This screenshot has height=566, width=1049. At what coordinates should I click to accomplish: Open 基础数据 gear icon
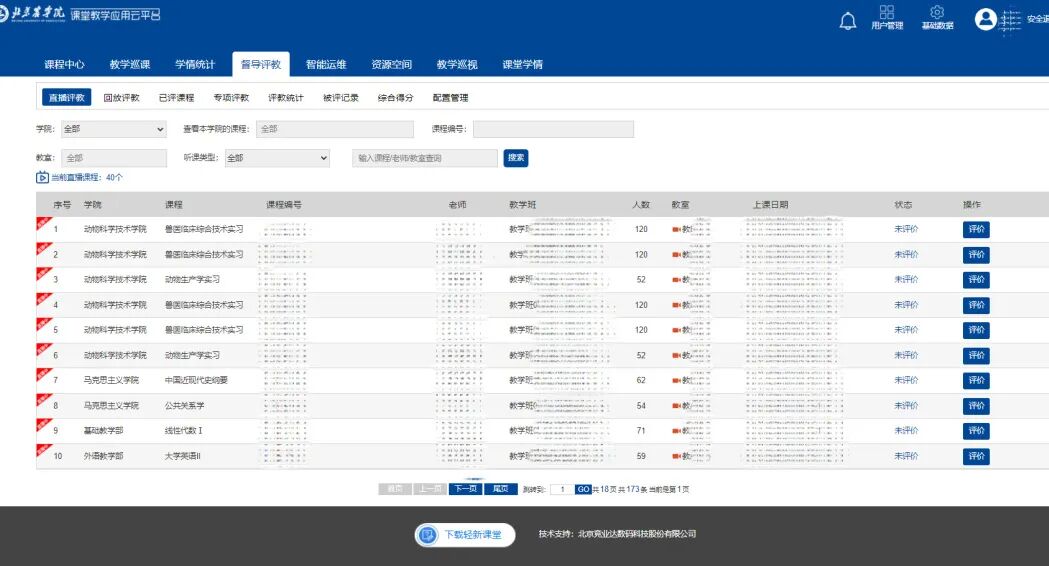coord(937,12)
